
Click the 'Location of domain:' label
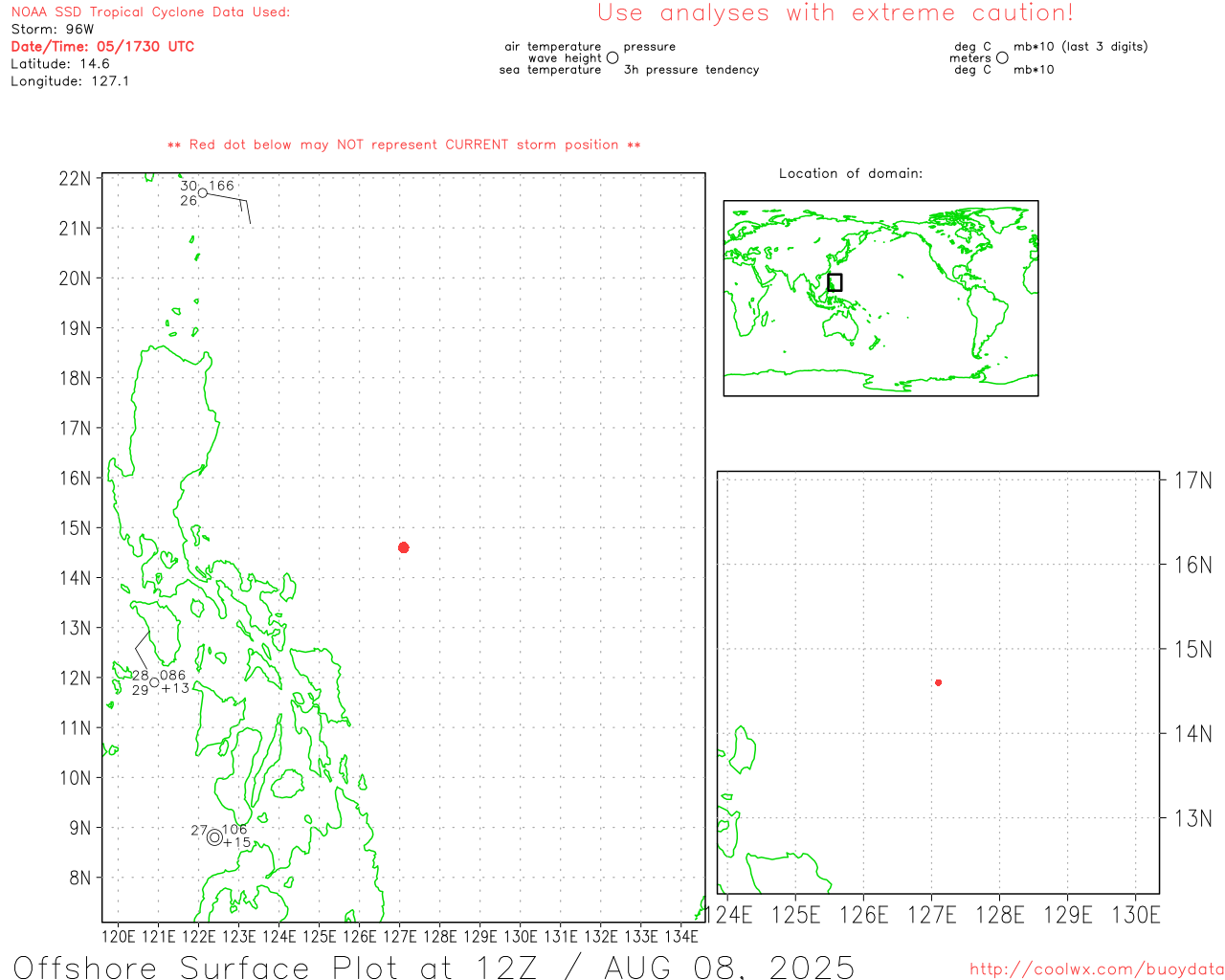point(851,173)
